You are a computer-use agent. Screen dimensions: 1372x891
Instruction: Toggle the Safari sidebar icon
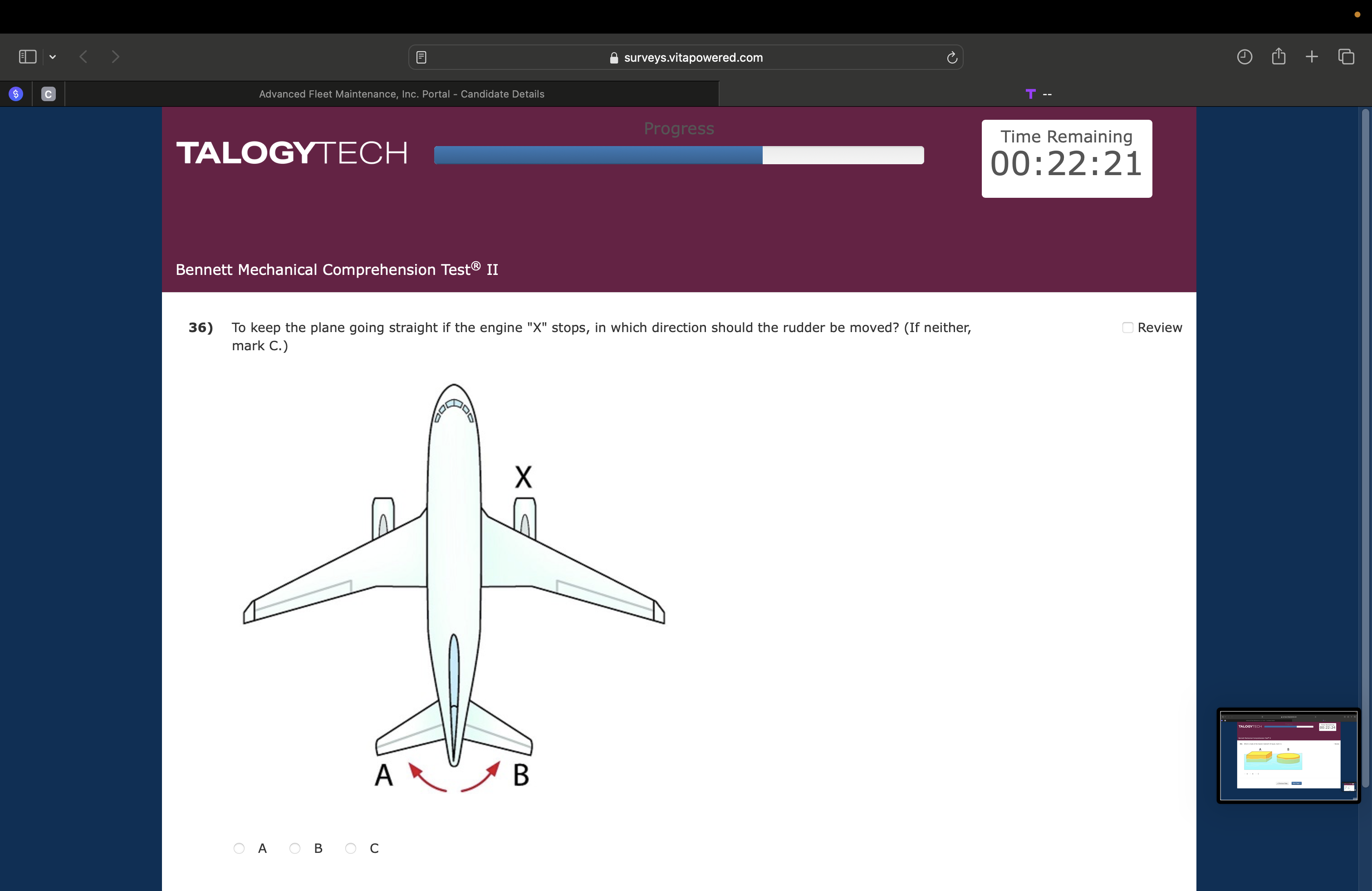tap(27, 56)
